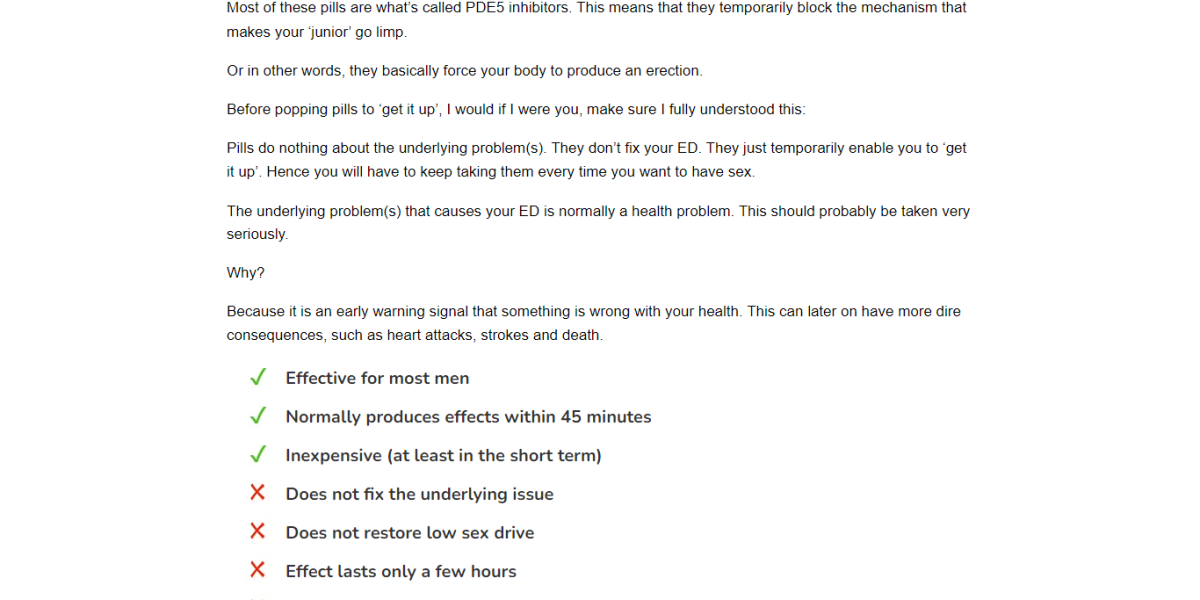The height and width of the screenshot is (600, 1200).
Task: Click the paragraph starting 'Pills do nothing about'
Action: pyautogui.click(x=597, y=160)
